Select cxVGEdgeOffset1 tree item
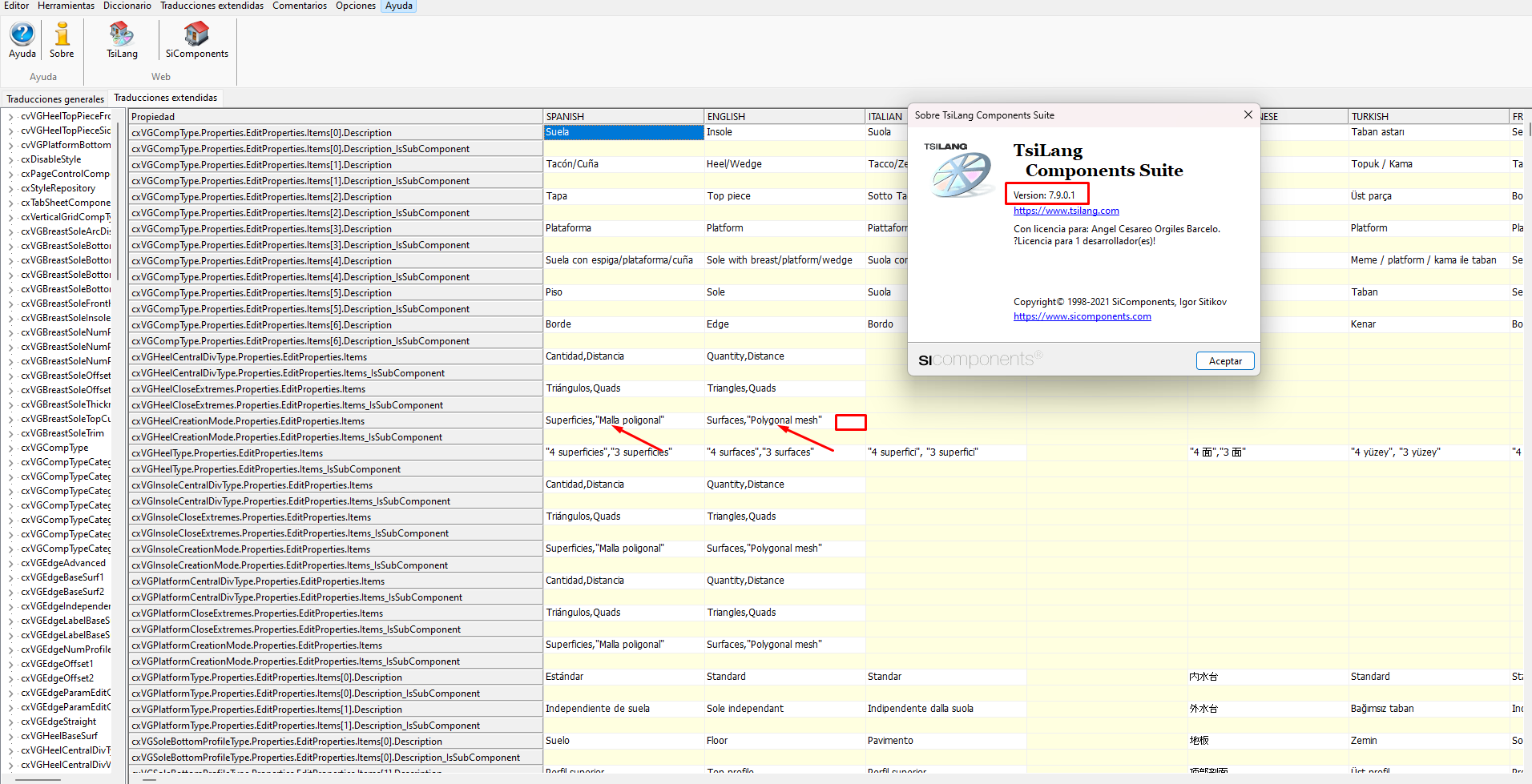The height and width of the screenshot is (784, 1532). (x=57, y=664)
